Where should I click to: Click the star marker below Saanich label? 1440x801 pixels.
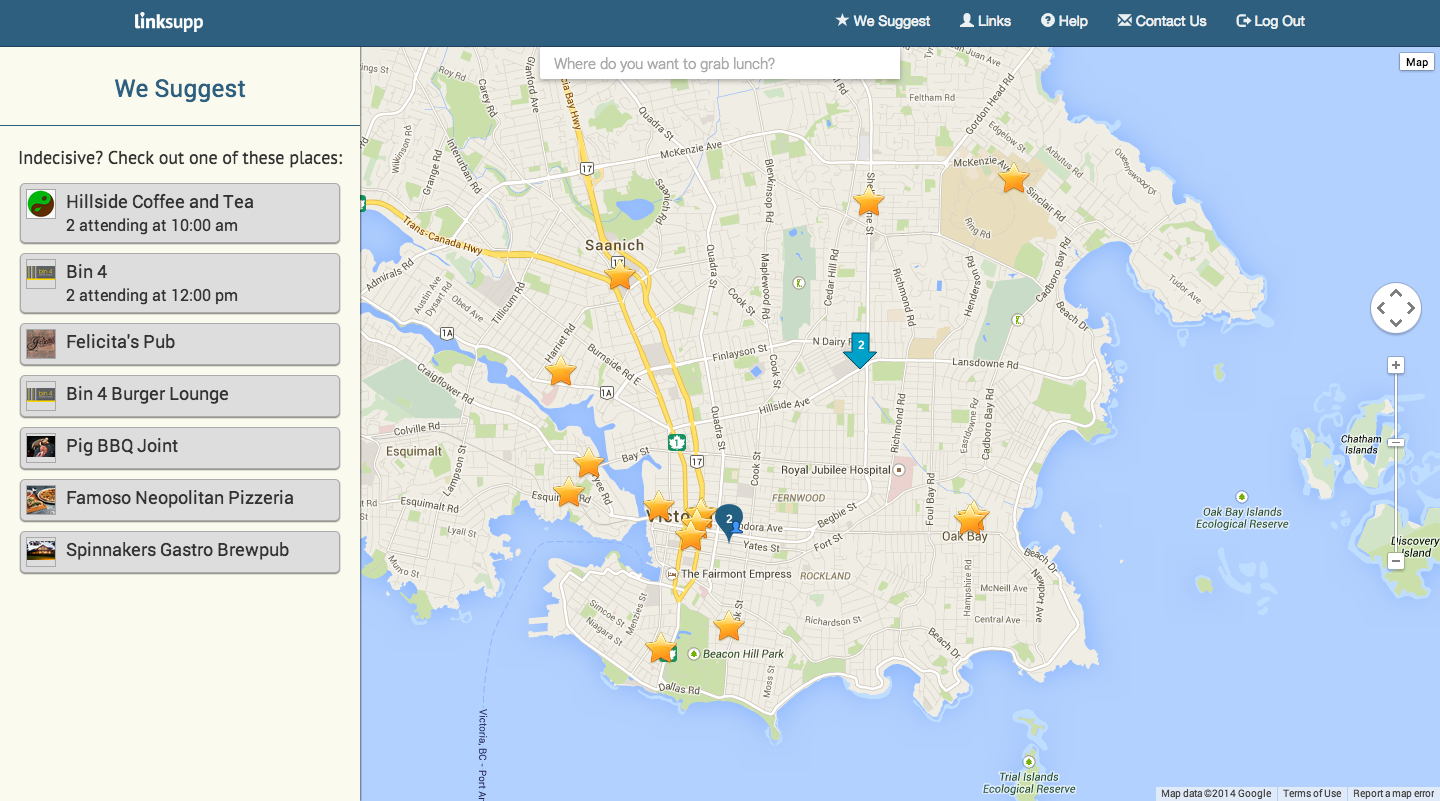coord(620,274)
